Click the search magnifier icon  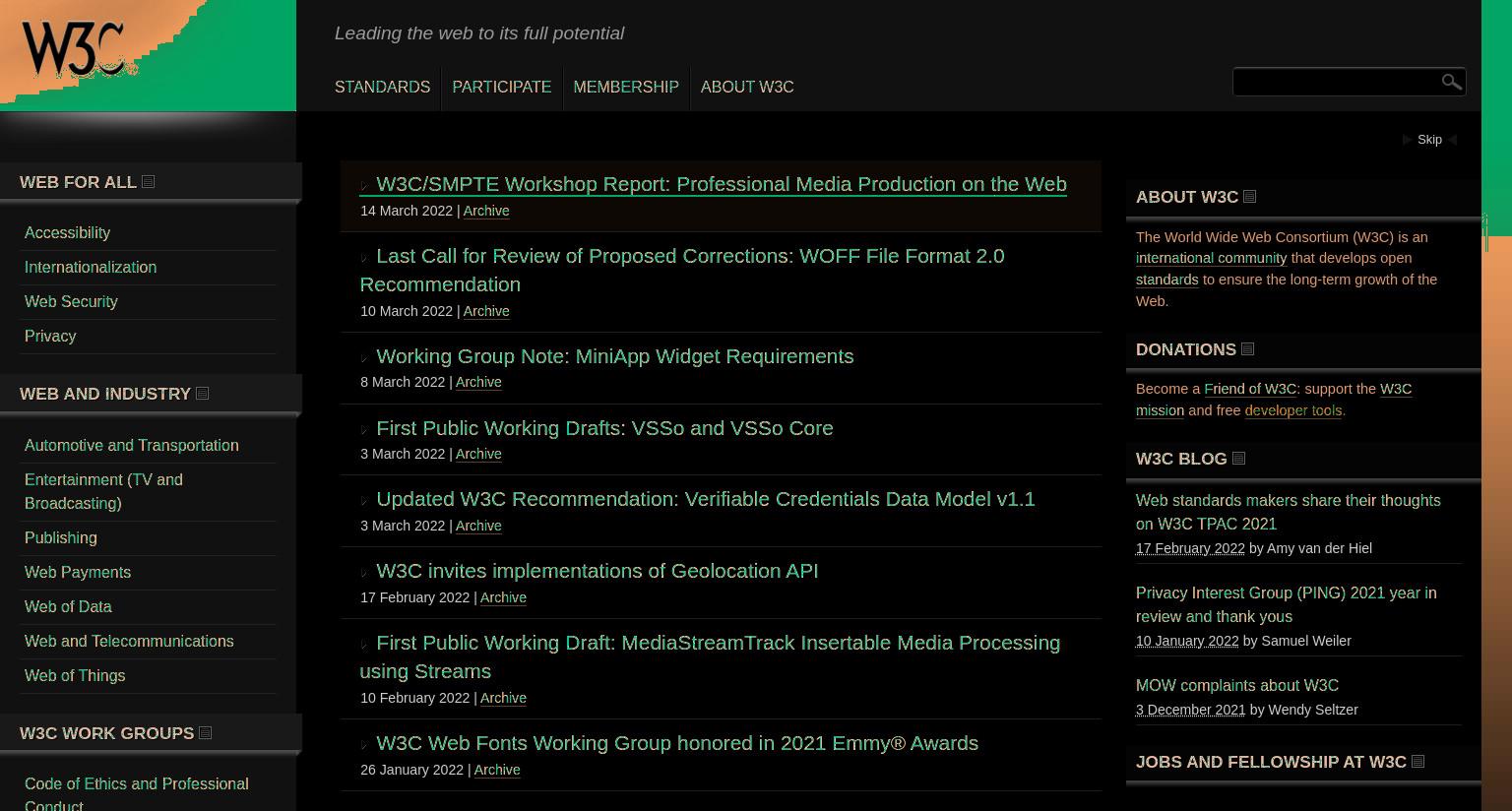[1451, 82]
